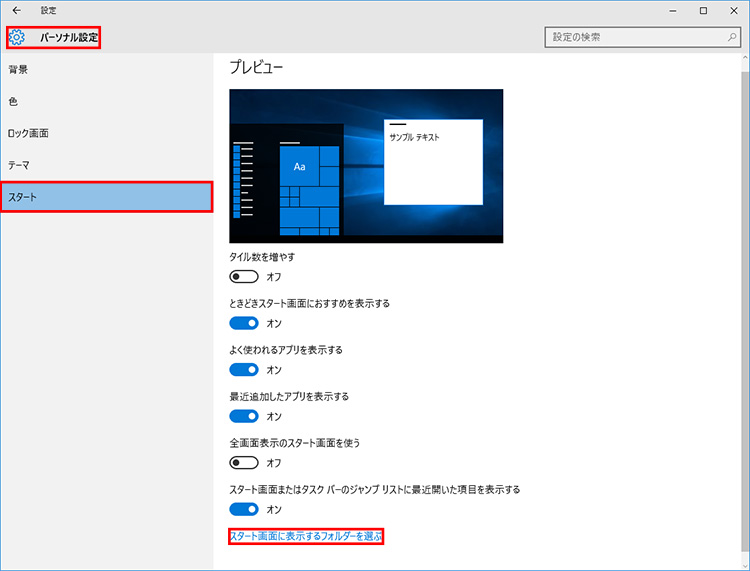The height and width of the screenshot is (571, 750).
Task: Open the 背景 settings page
Action: pos(19,70)
